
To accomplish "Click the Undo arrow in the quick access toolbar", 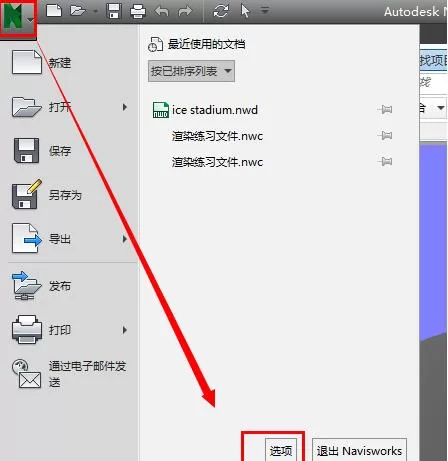I will point(162,11).
